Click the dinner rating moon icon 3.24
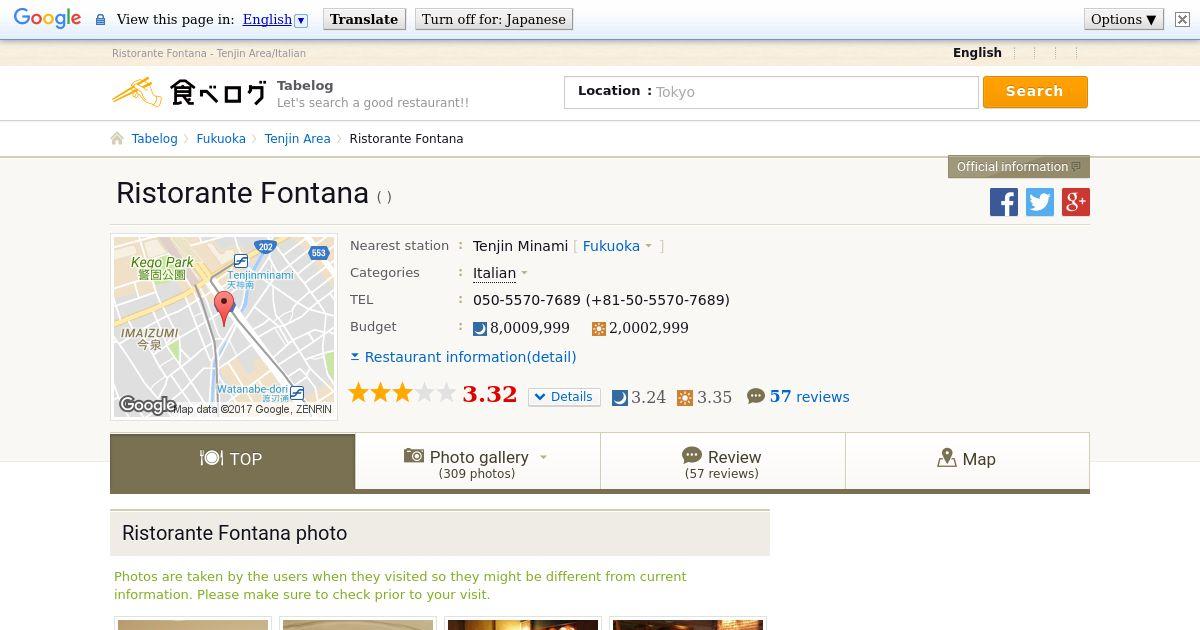Image resolution: width=1200 pixels, height=630 pixels. click(x=620, y=397)
